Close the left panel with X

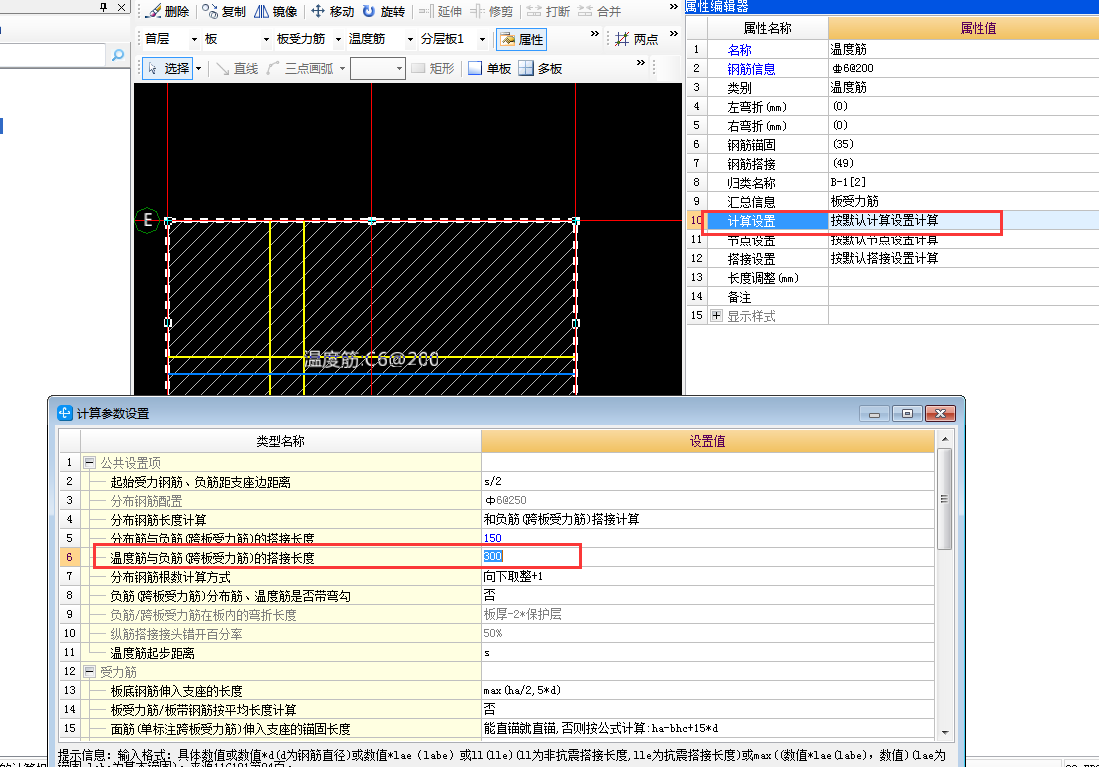click(121, 7)
